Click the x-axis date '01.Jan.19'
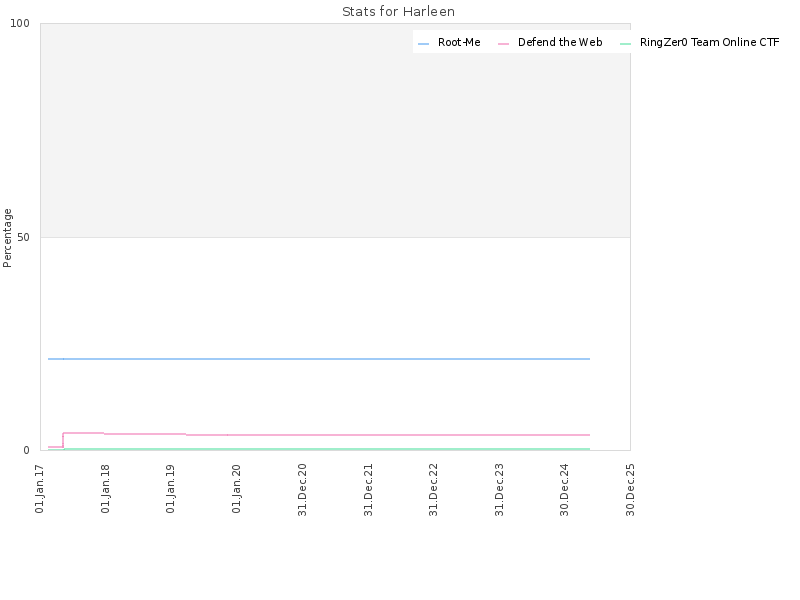The image size is (800, 600). tap(171, 489)
